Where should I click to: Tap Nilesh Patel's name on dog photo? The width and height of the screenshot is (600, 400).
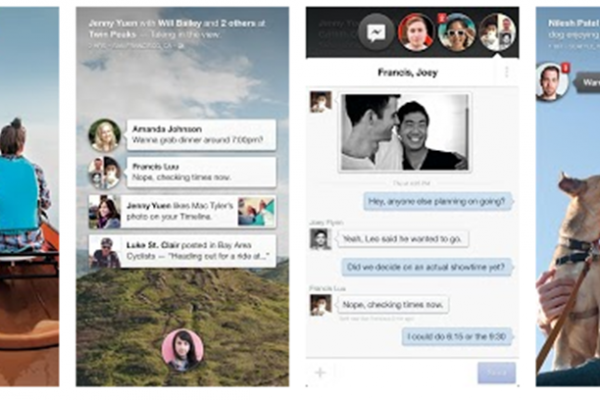coord(573,23)
